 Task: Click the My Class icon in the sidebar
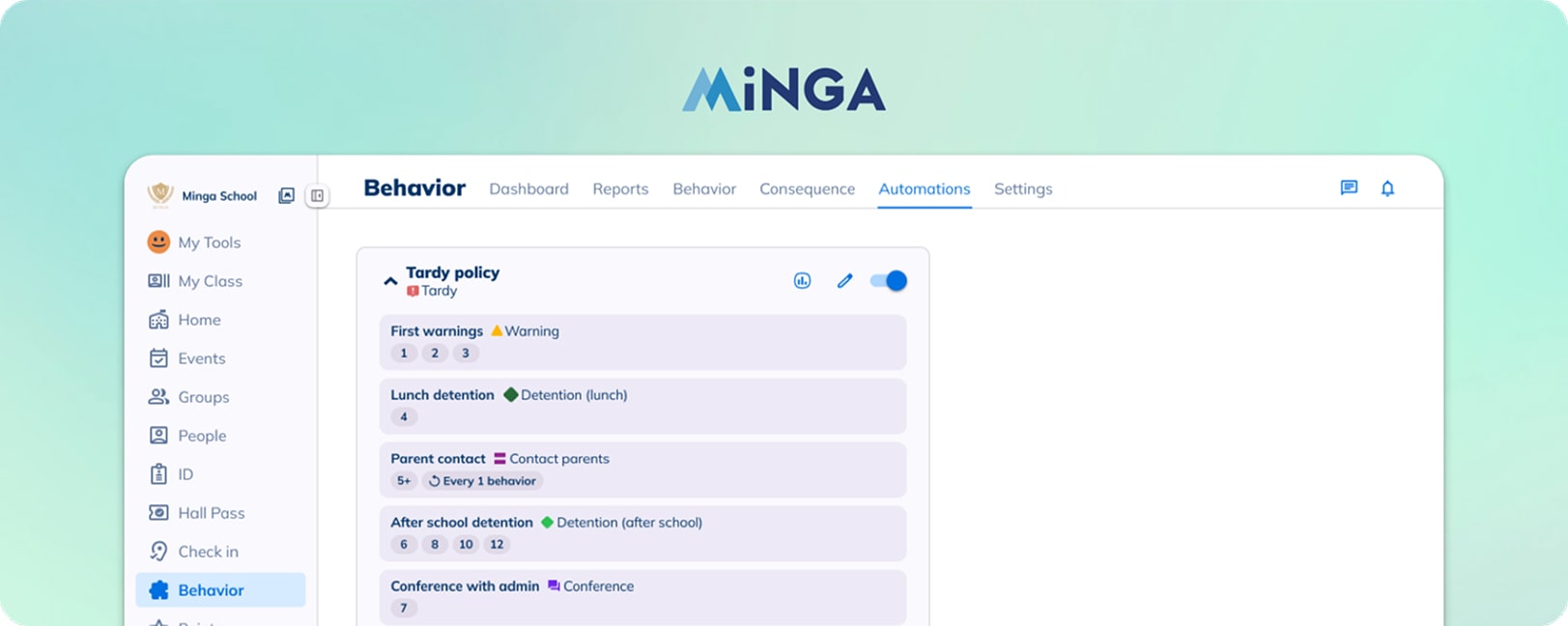pyautogui.click(x=158, y=280)
